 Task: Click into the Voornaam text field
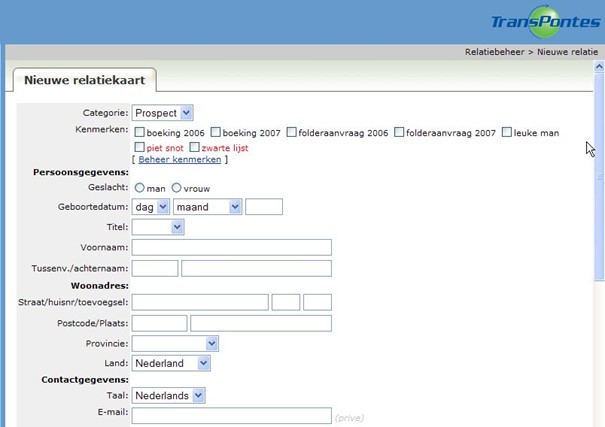(231, 247)
